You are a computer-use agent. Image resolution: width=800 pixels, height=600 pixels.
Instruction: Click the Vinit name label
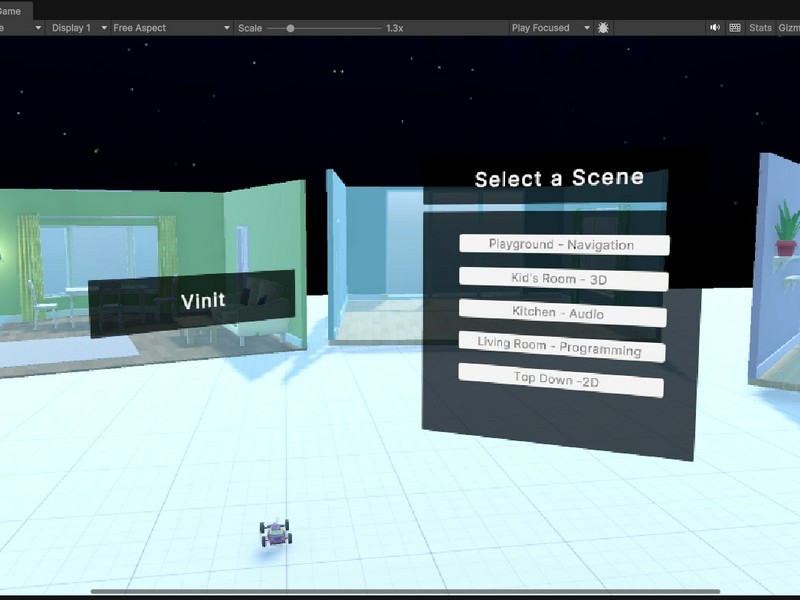tap(203, 300)
